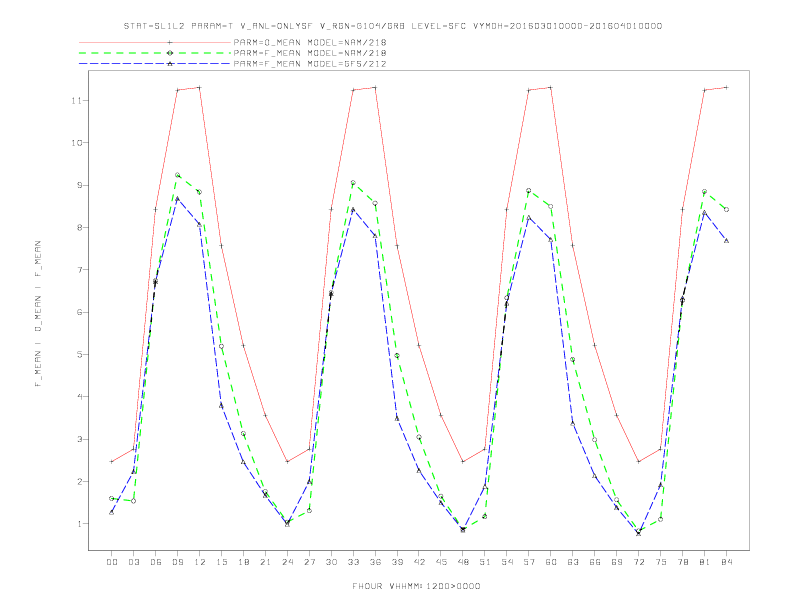Click the y-axis tick label 3
Screen dimensions: 792x612
tap(79, 439)
